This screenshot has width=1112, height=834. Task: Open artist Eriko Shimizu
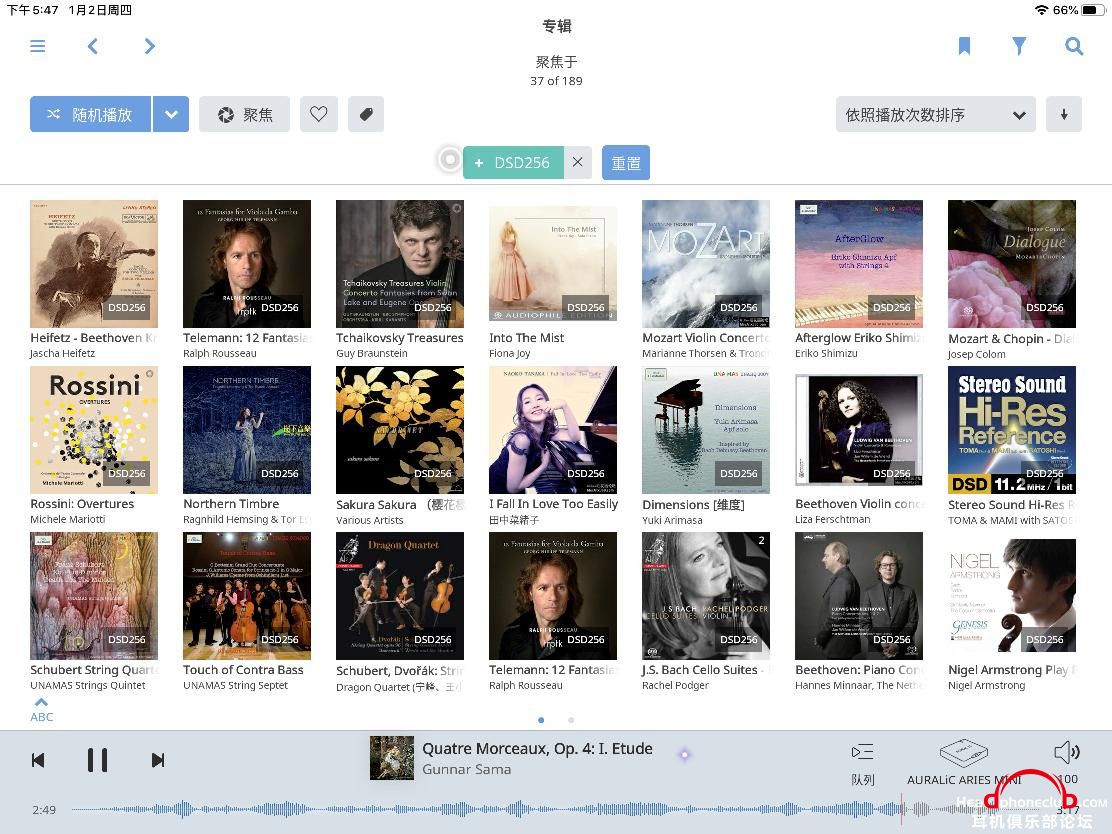[x=826, y=353]
